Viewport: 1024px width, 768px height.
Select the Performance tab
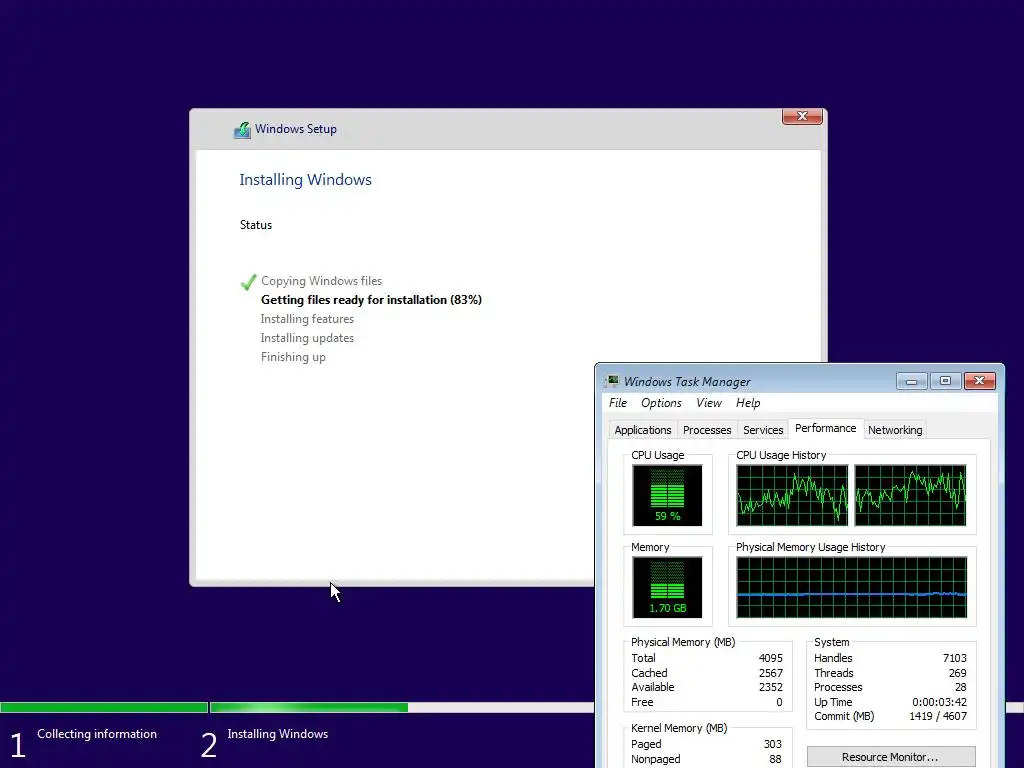[825, 428]
